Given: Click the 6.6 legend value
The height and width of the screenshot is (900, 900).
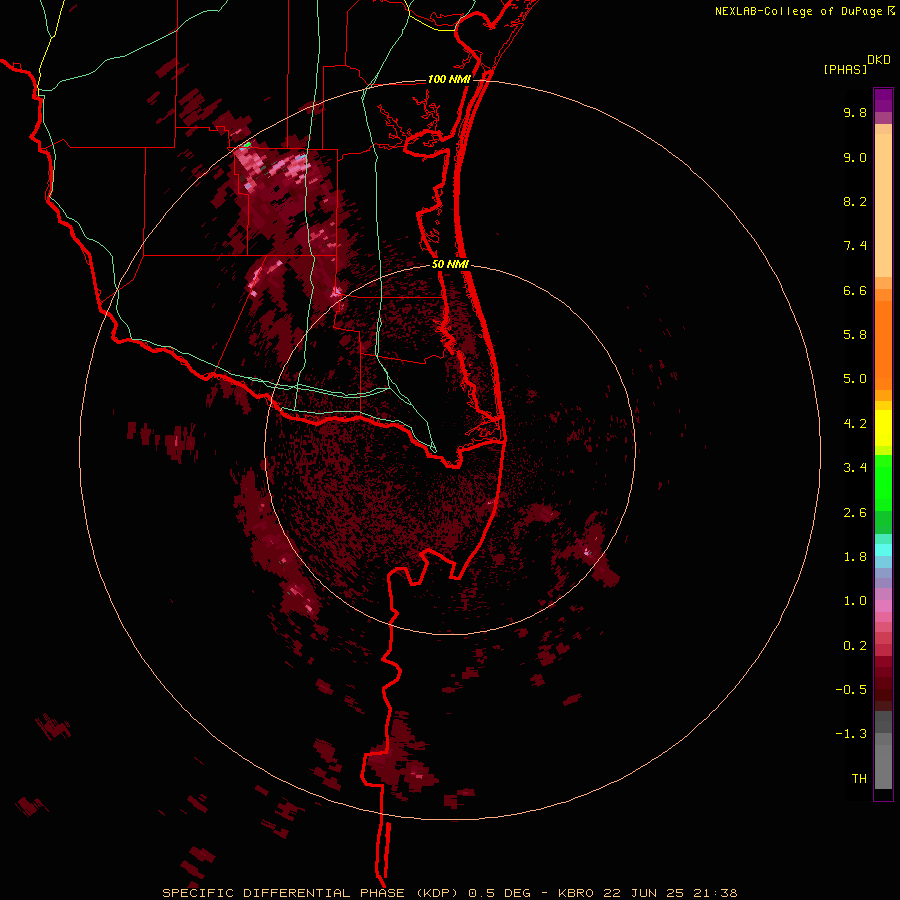Looking at the screenshot, I should (855, 290).
